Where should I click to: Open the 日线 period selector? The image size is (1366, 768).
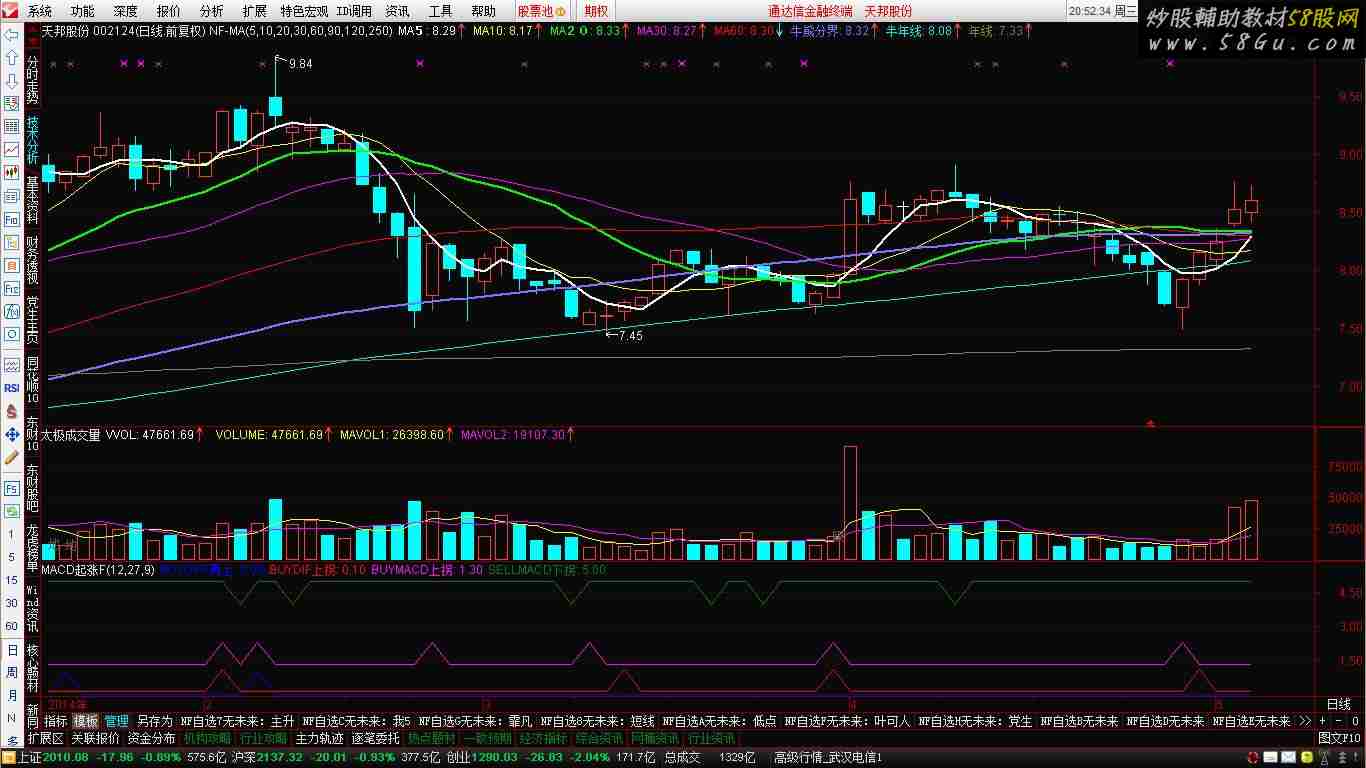pyautogui.click(x=1338, y=704)
